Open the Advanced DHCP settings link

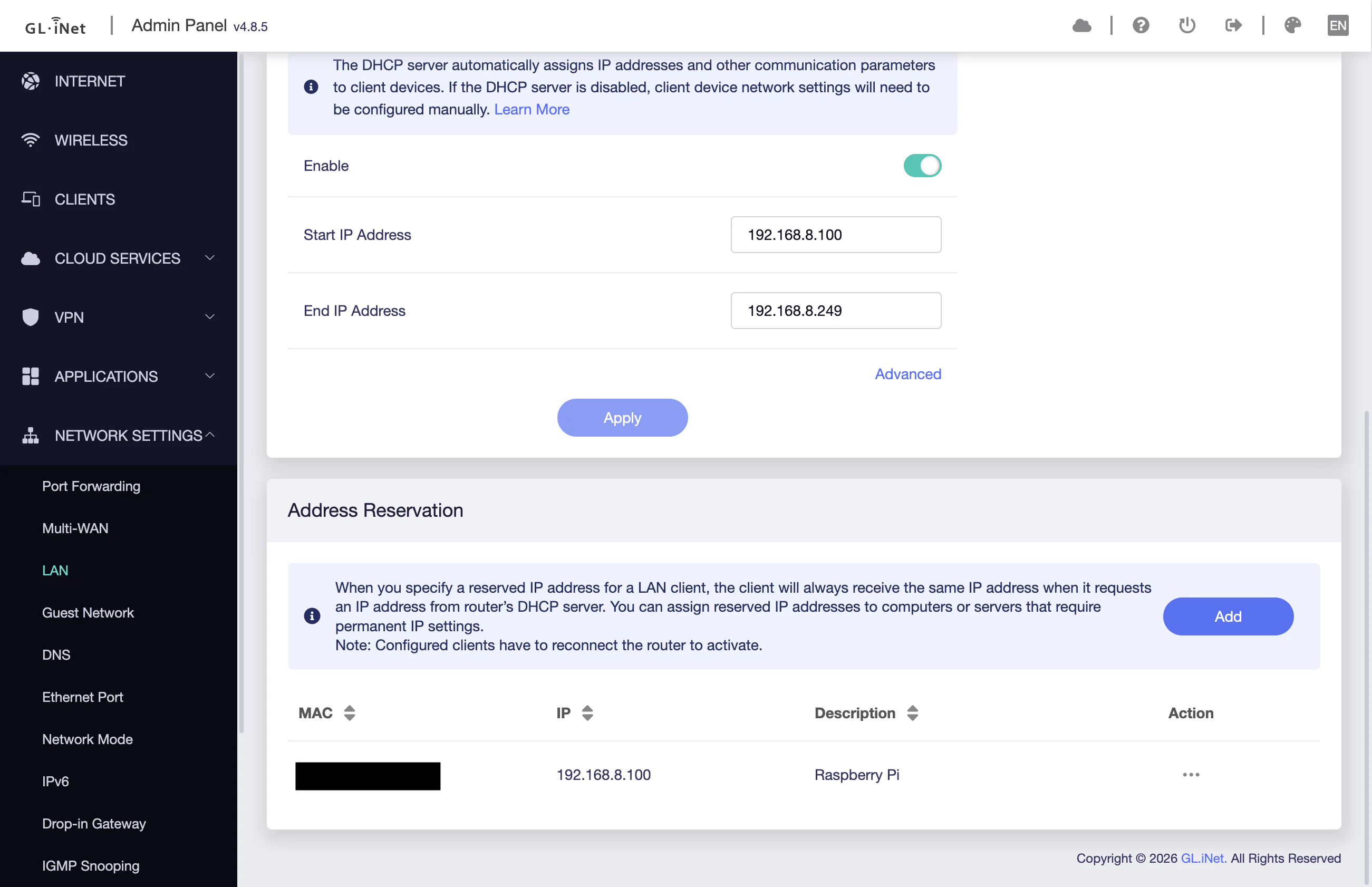coord(908,374)
